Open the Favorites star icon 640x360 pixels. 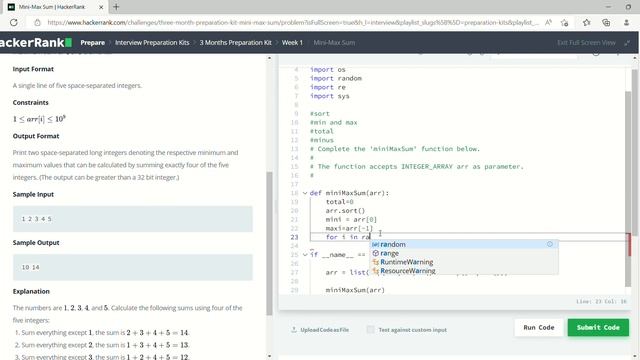tap(587, 22)
